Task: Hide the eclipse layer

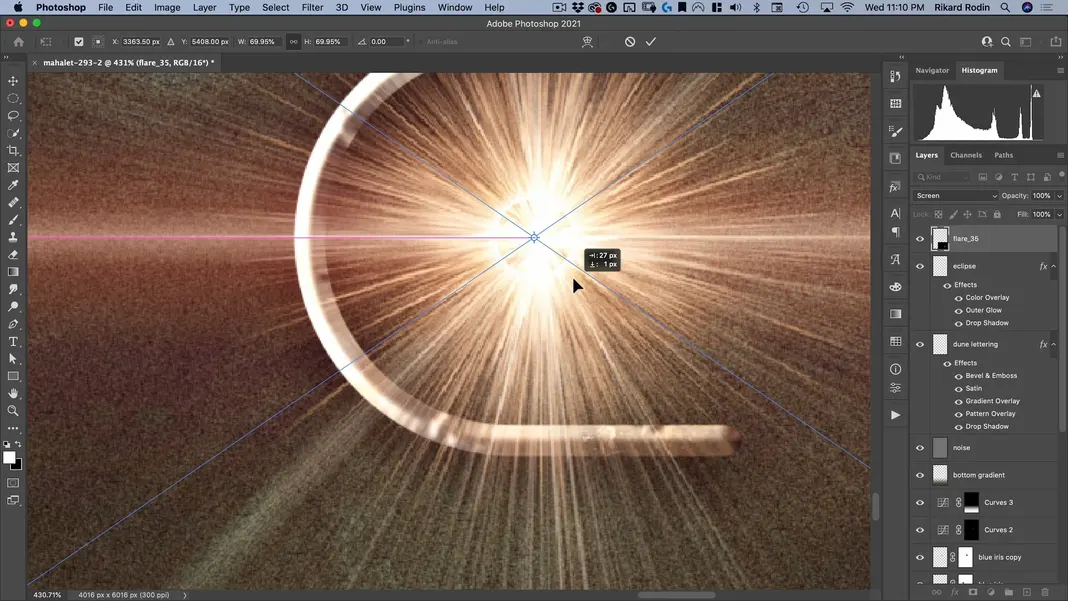Action: 920,266
